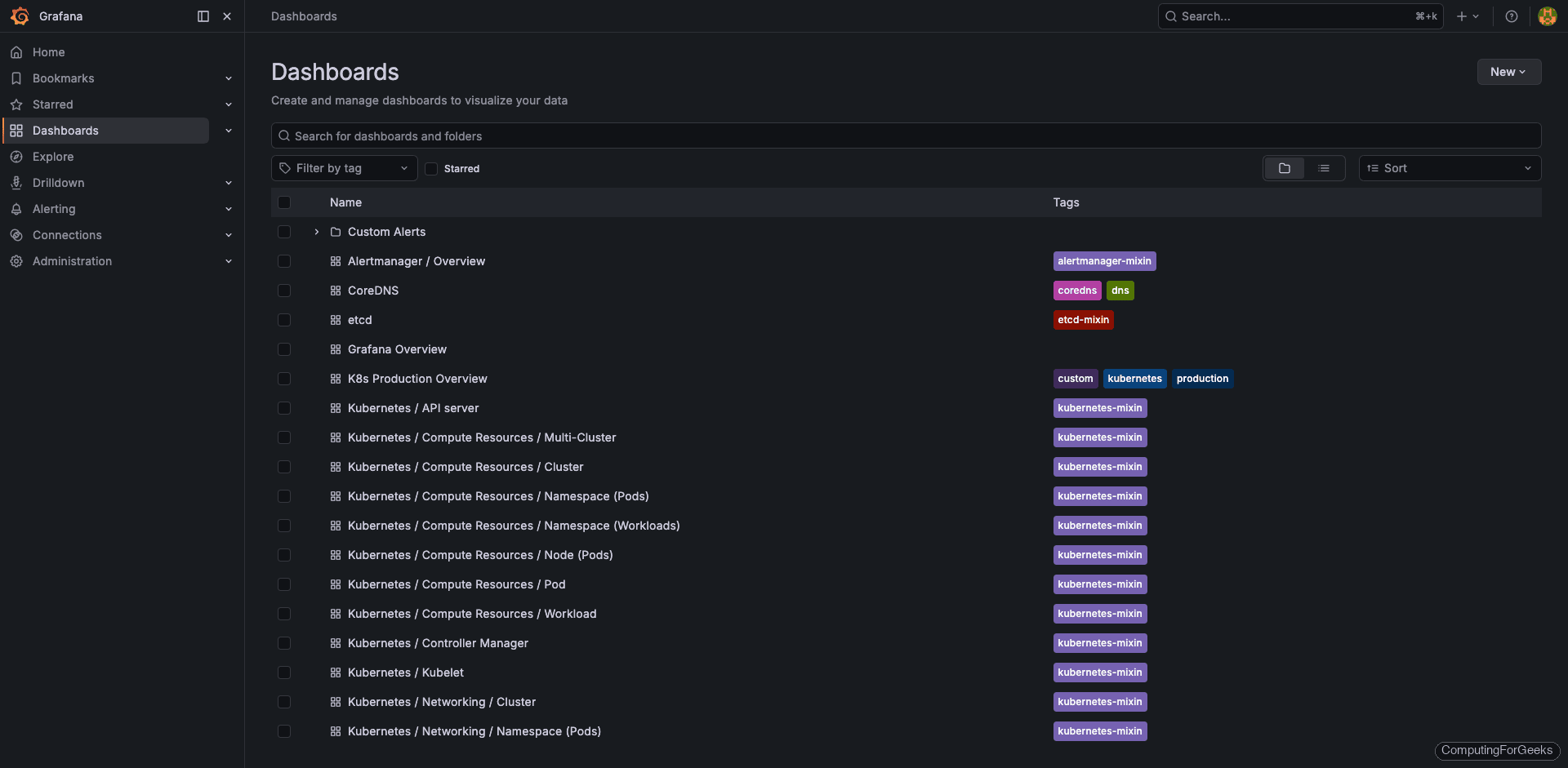Switch to folder view icon
1568x768 pixels.
click(1285, 167)
